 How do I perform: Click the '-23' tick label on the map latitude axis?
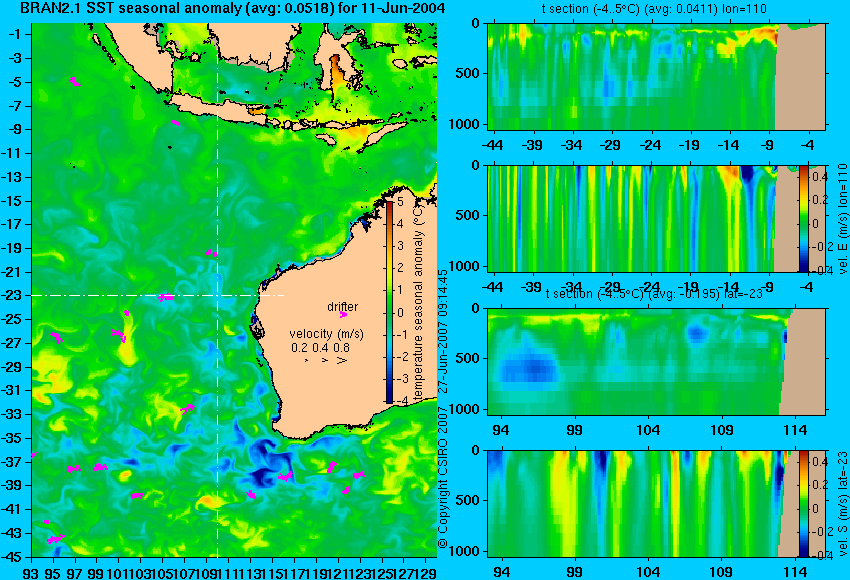[x=14, y=296]
